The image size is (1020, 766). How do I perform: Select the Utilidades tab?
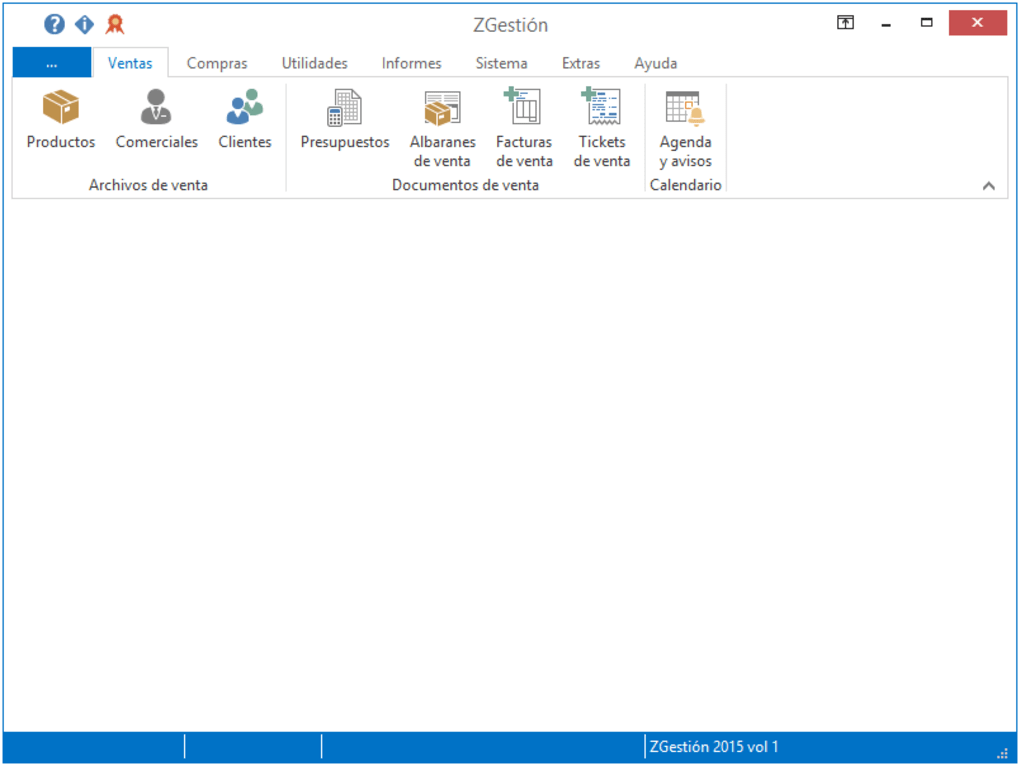(314, 62)
